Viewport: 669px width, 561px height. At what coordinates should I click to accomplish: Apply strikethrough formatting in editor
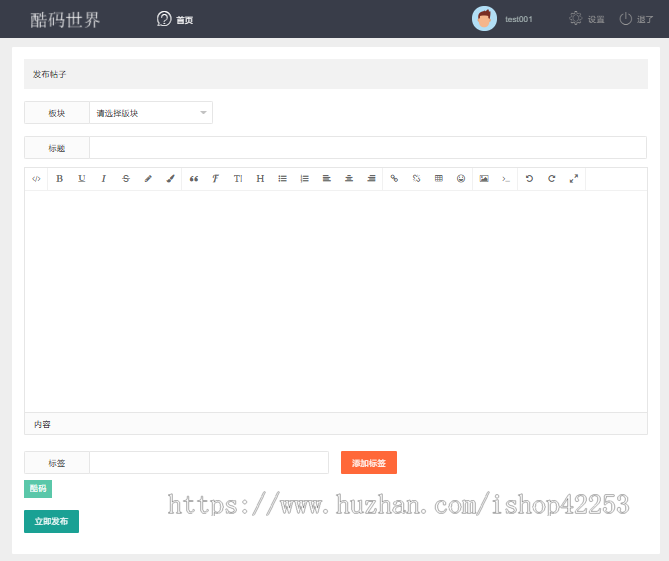click(x=126, y=179)
